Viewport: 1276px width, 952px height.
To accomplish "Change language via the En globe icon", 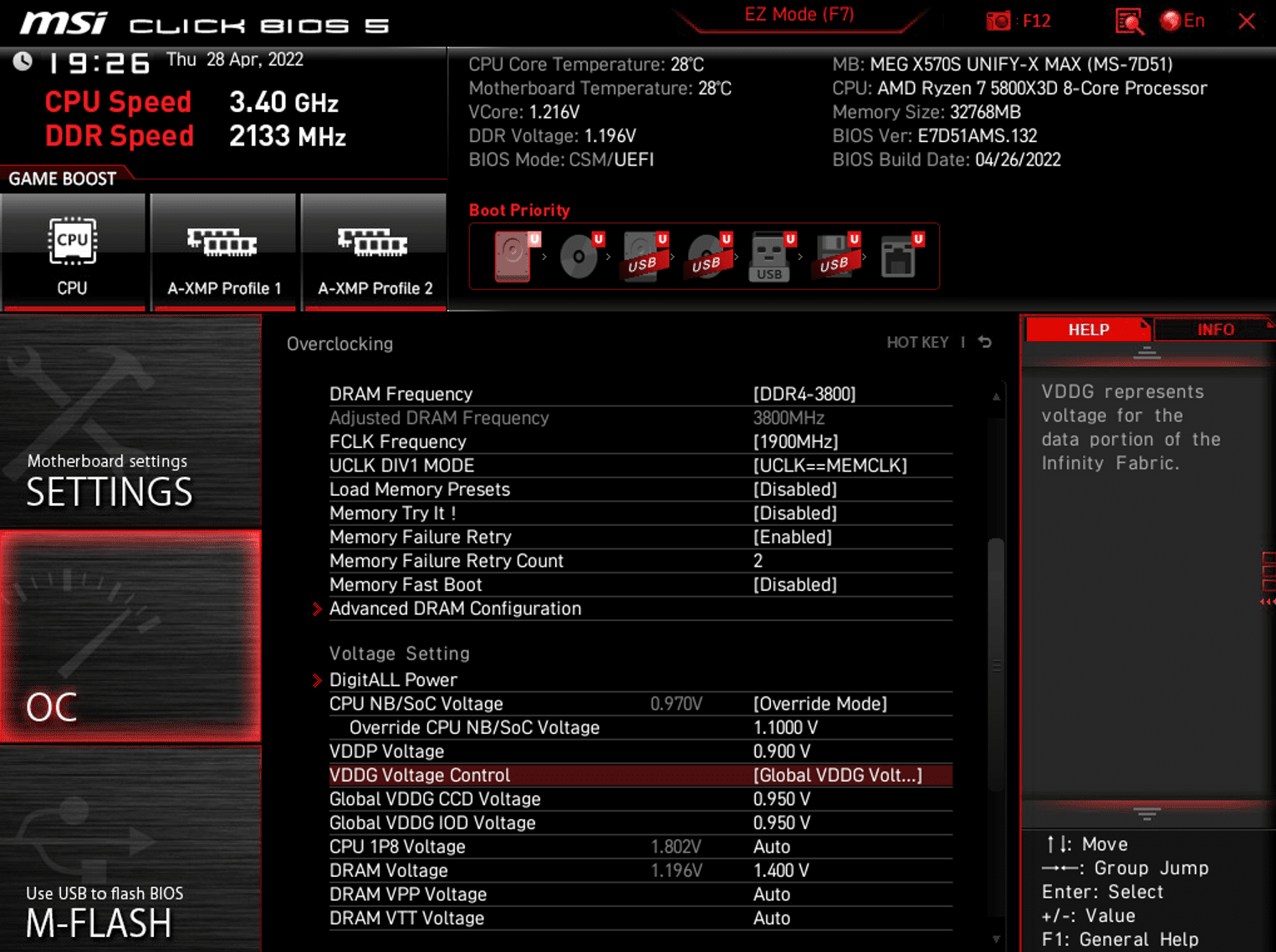I will click(1182, 21).
